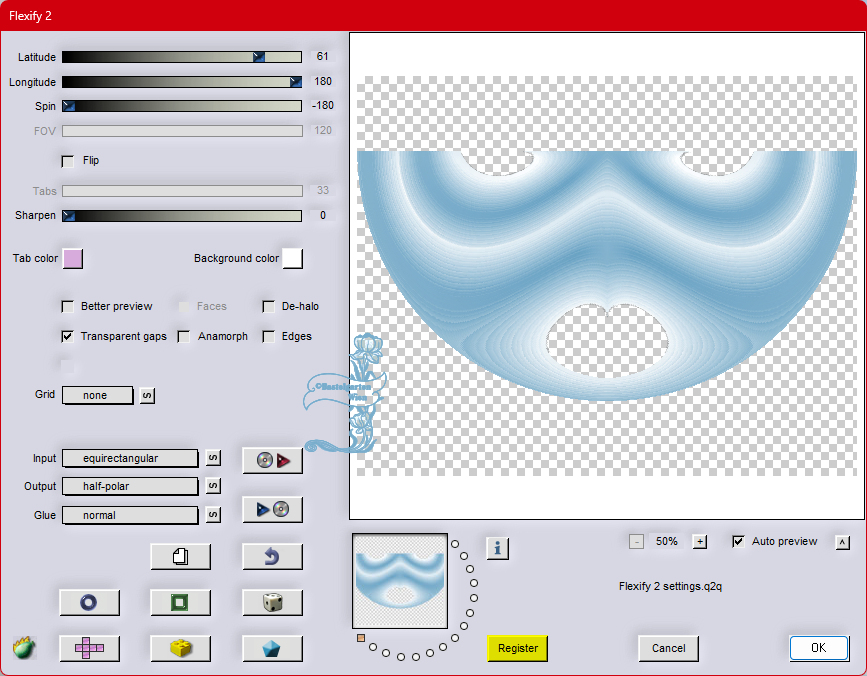Screen dimensions: 867x676
Task: Click the small preview thumbnail
Action: coord(399,580)
